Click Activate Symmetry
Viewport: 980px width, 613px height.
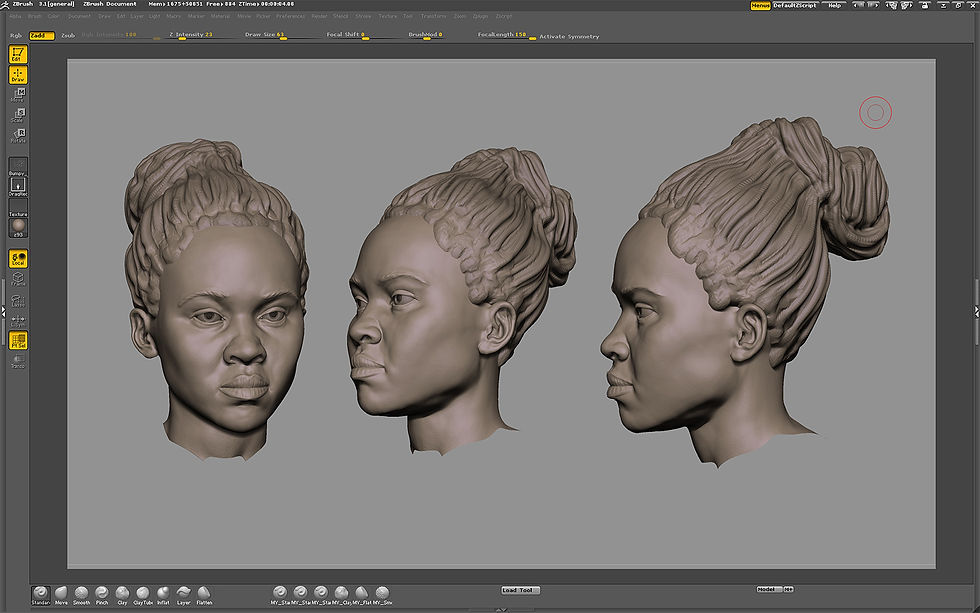click(x=569, y=36)
